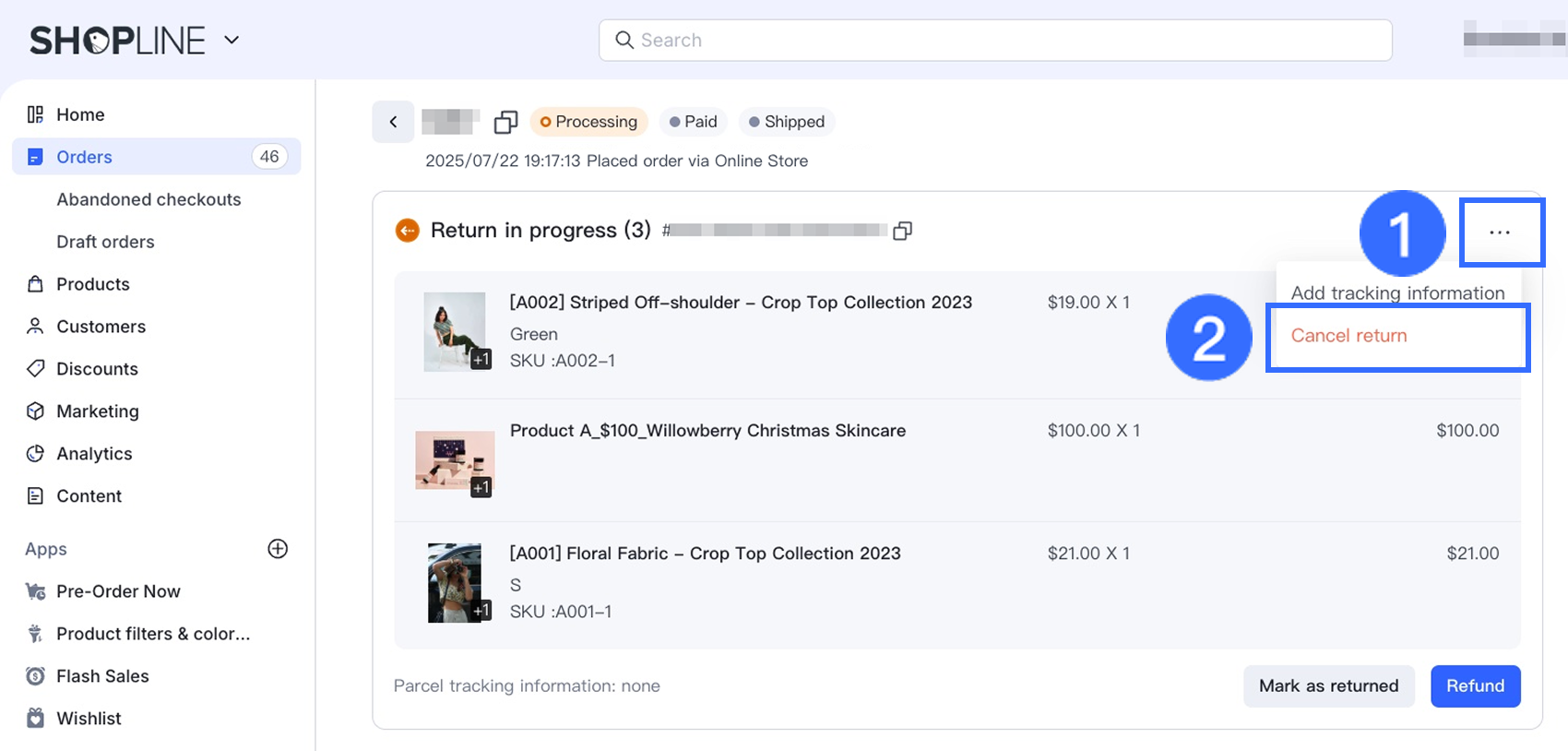The height and width of the screenshot is (751, 1568).
Task: Open the Products section
Action: pos(92,284)
